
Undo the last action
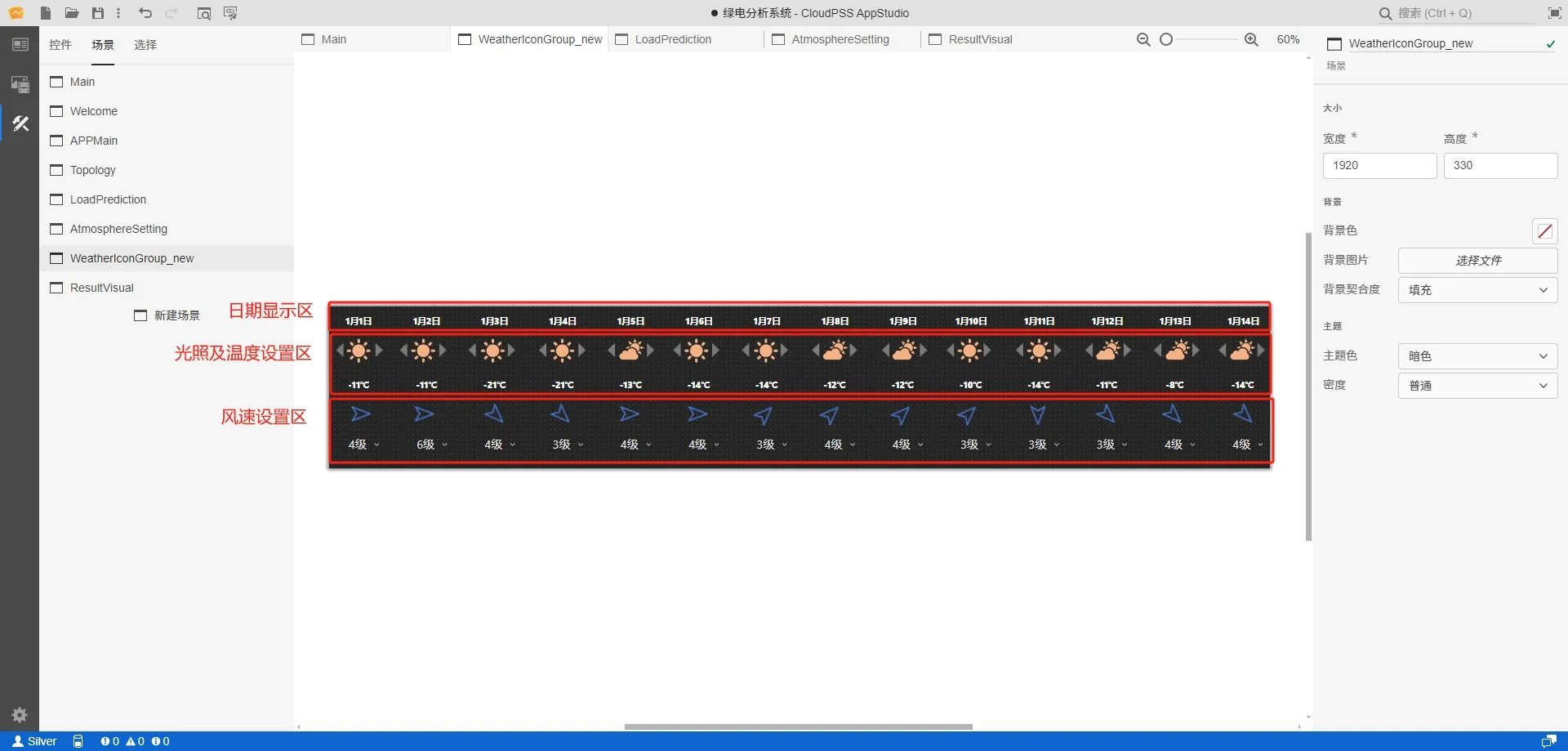[x=145, y=13]
